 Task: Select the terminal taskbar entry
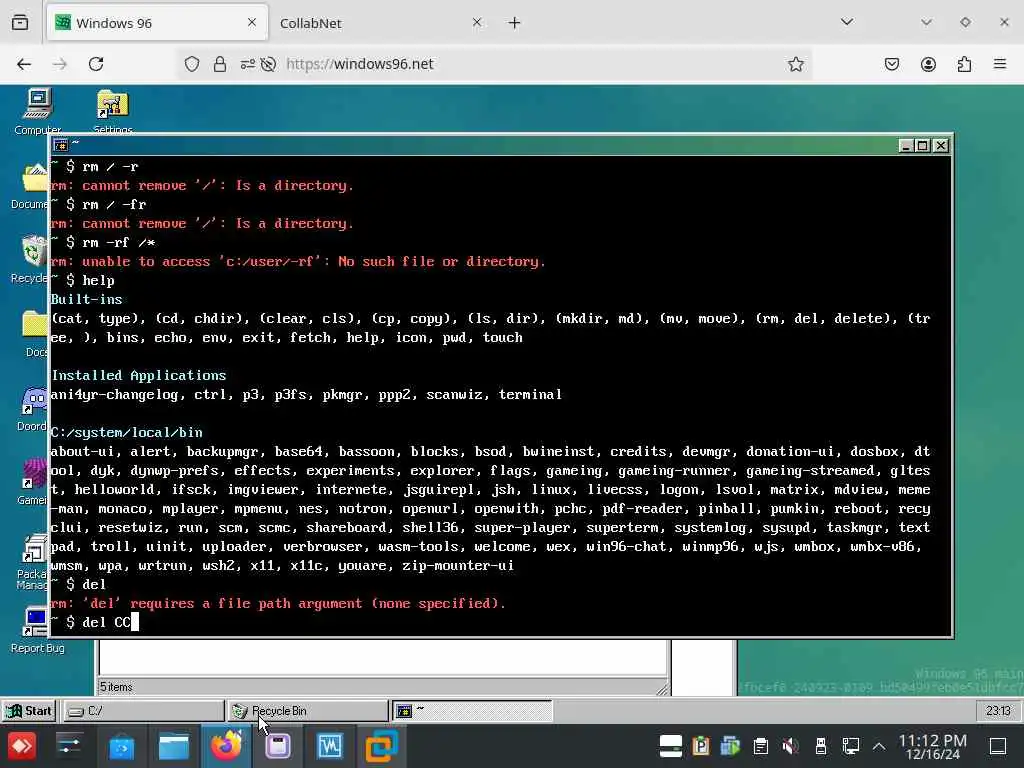click(473, 711)
